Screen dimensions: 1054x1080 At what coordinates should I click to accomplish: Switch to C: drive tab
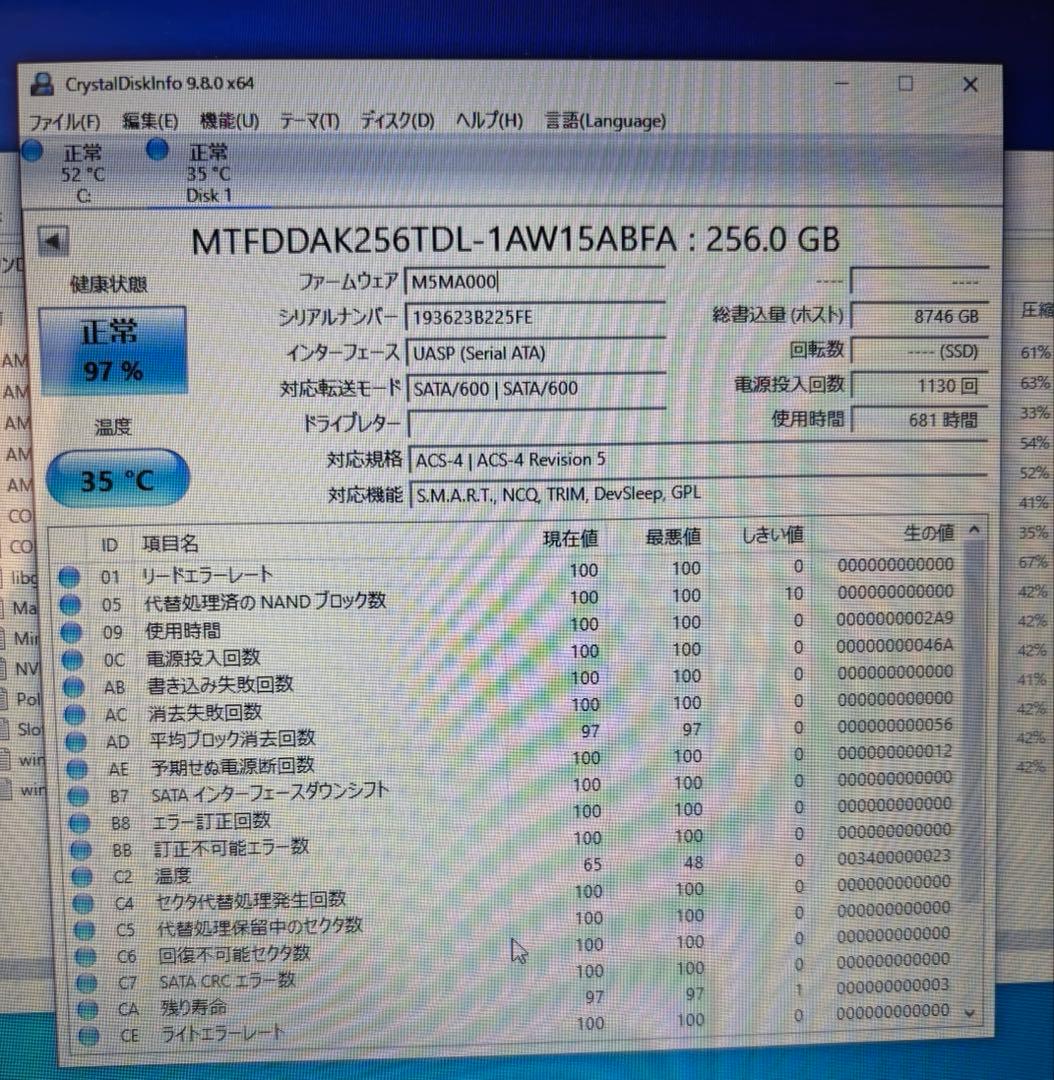point(83,174)
